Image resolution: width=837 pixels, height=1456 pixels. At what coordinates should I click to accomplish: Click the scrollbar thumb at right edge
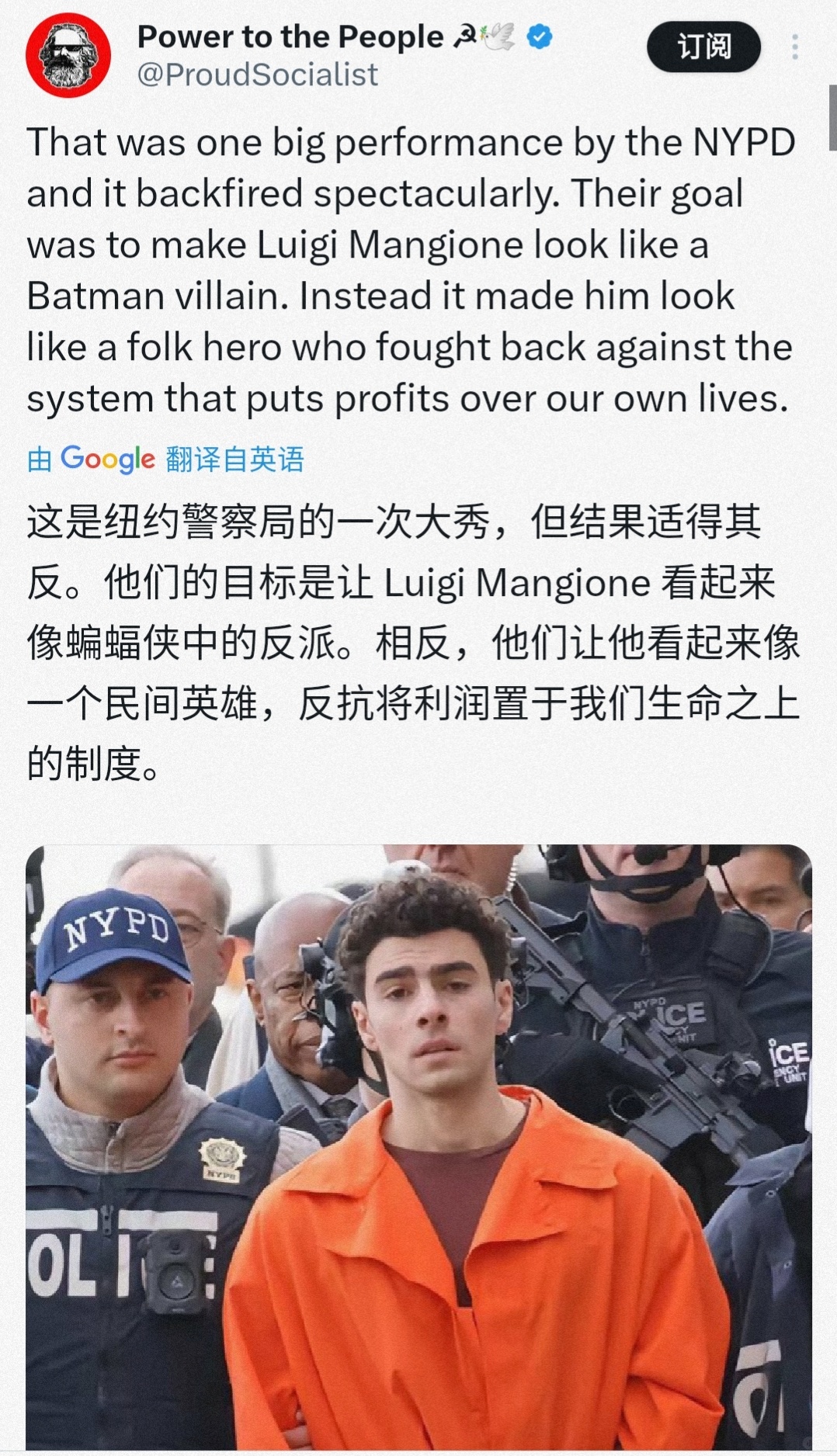832,116
